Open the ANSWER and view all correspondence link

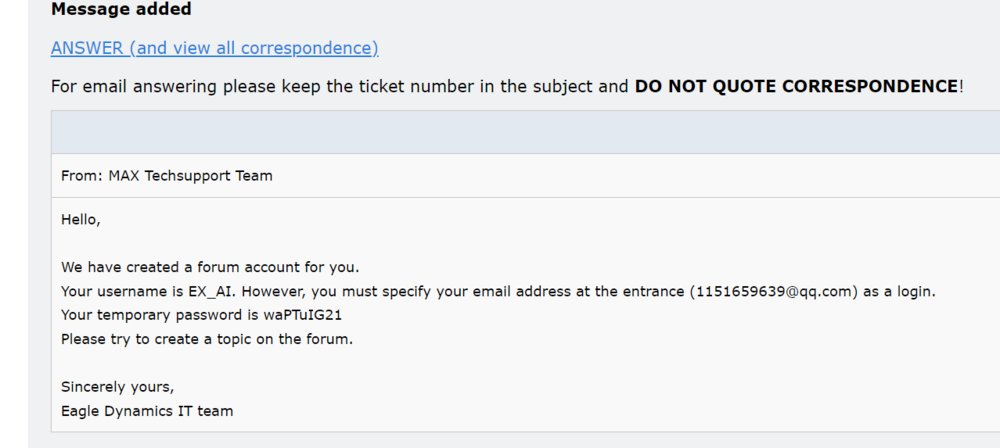coord(214,48)
